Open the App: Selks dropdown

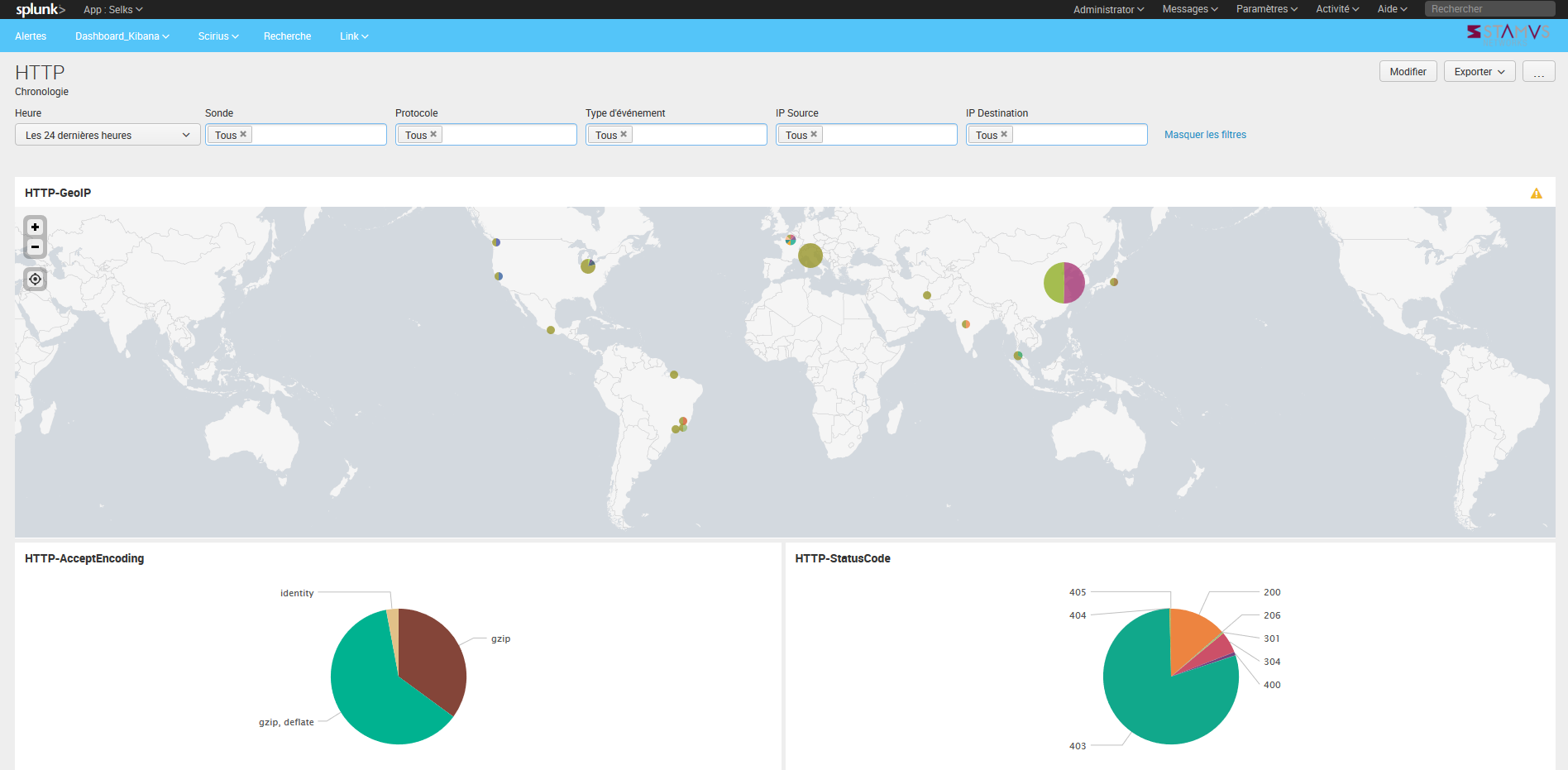coord(113,10)
